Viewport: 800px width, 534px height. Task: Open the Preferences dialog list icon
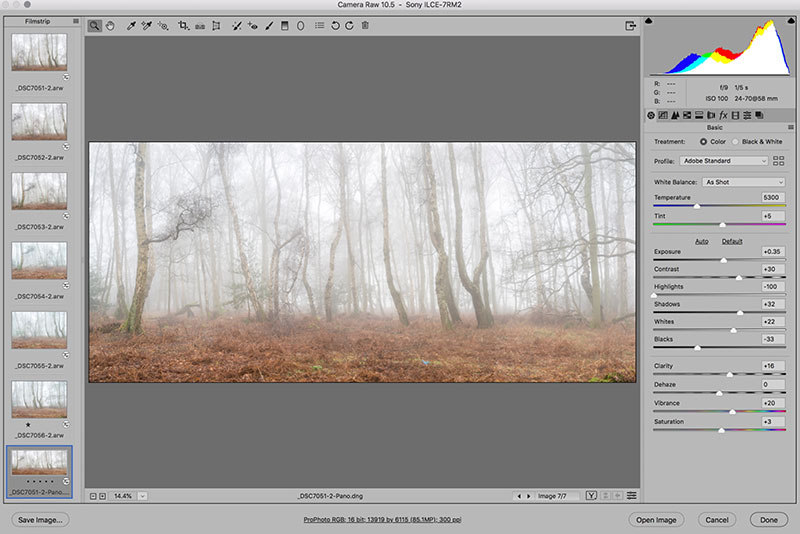[x=319, y=26]
